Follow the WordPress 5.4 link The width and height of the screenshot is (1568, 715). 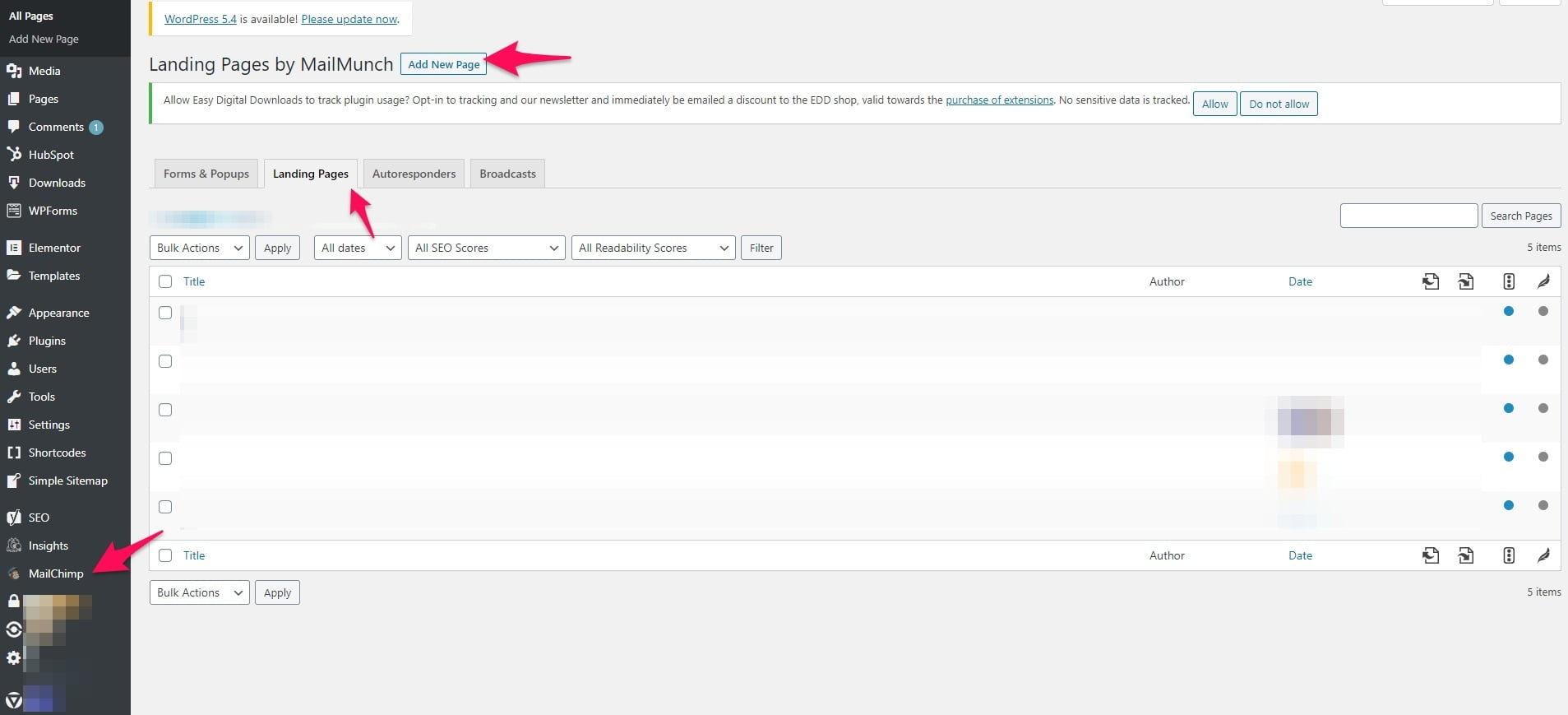[201, 19]
